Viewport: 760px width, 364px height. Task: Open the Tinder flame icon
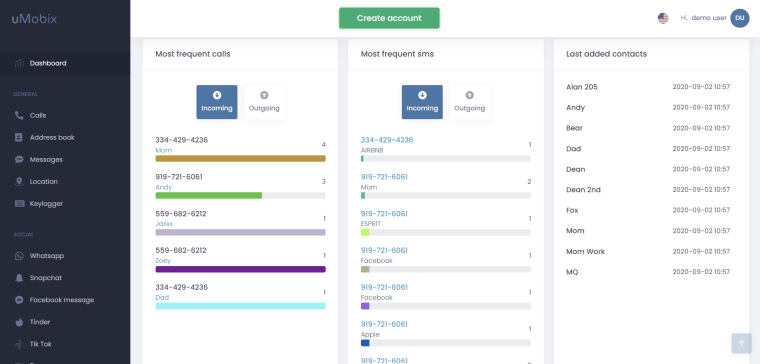(19, 322)
